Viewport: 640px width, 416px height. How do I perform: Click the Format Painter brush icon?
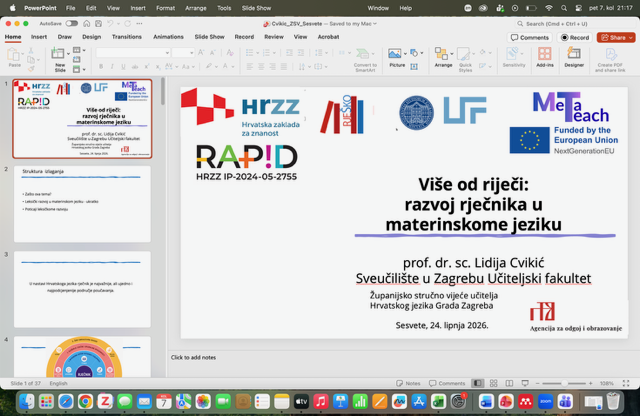click(31, 69)
